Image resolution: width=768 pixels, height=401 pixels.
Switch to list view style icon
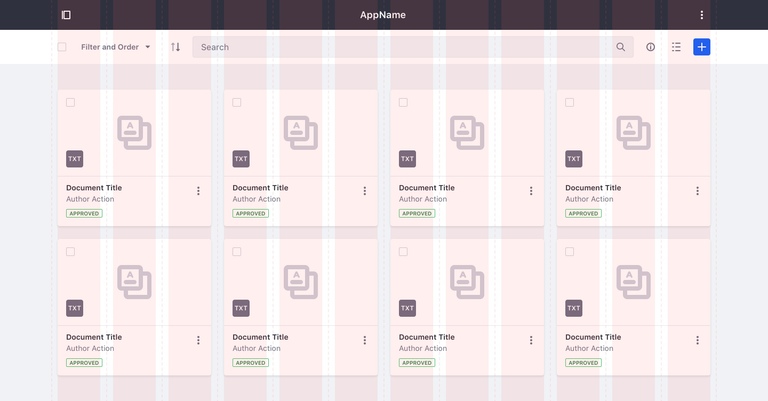click(x=676, y=47)
